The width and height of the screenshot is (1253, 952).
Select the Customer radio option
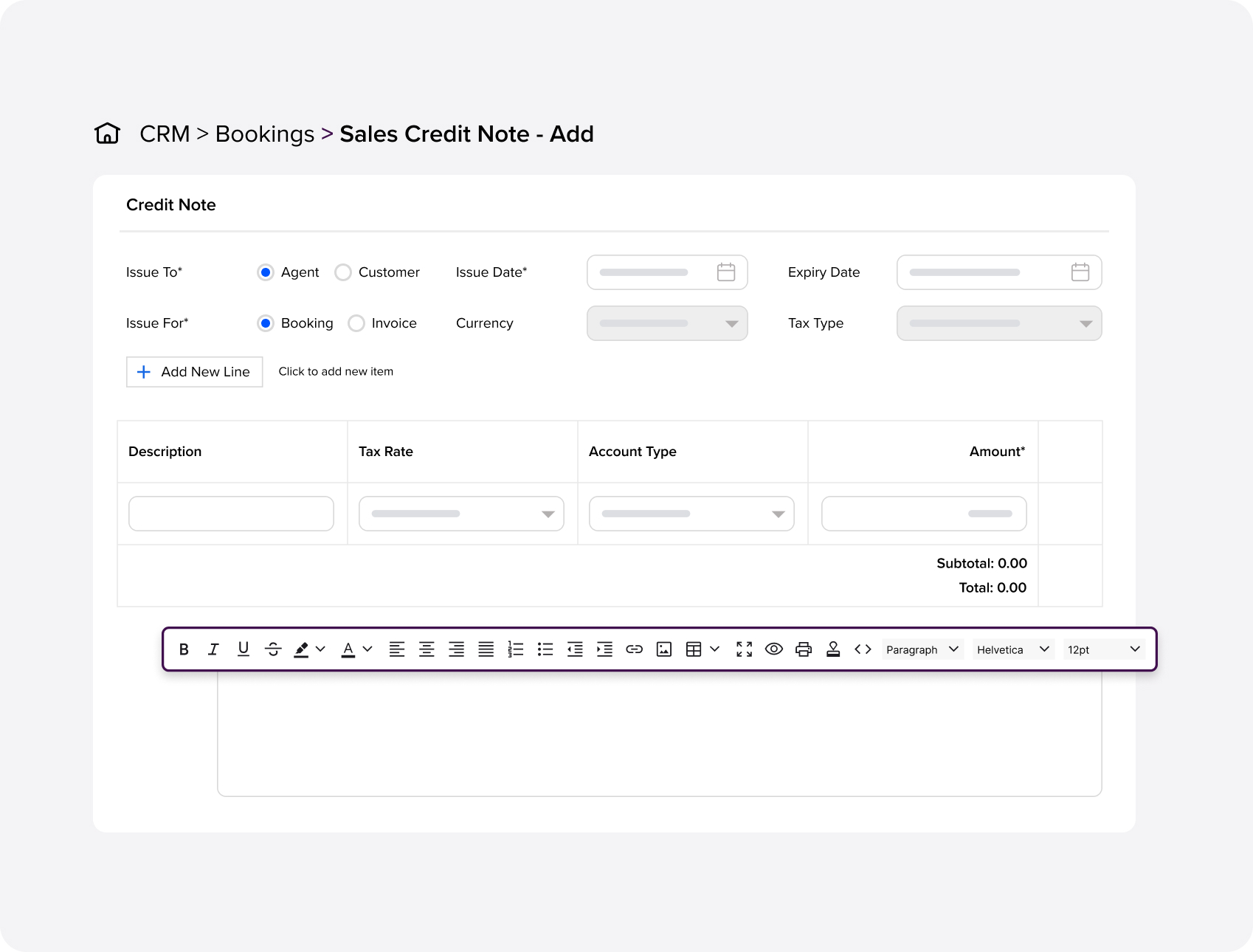coord(343,272)
